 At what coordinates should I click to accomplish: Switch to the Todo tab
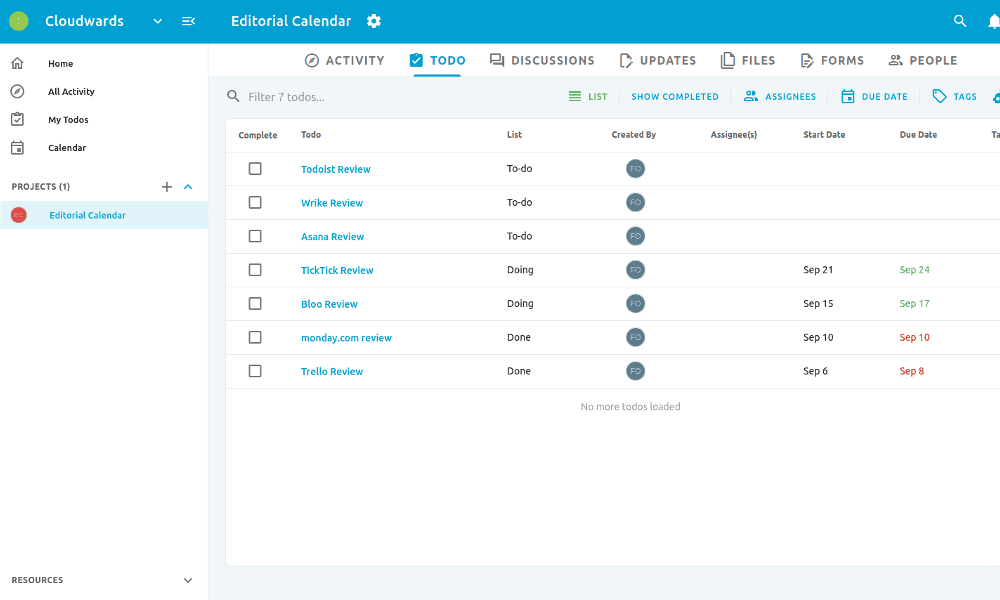[x=438, y=61]
